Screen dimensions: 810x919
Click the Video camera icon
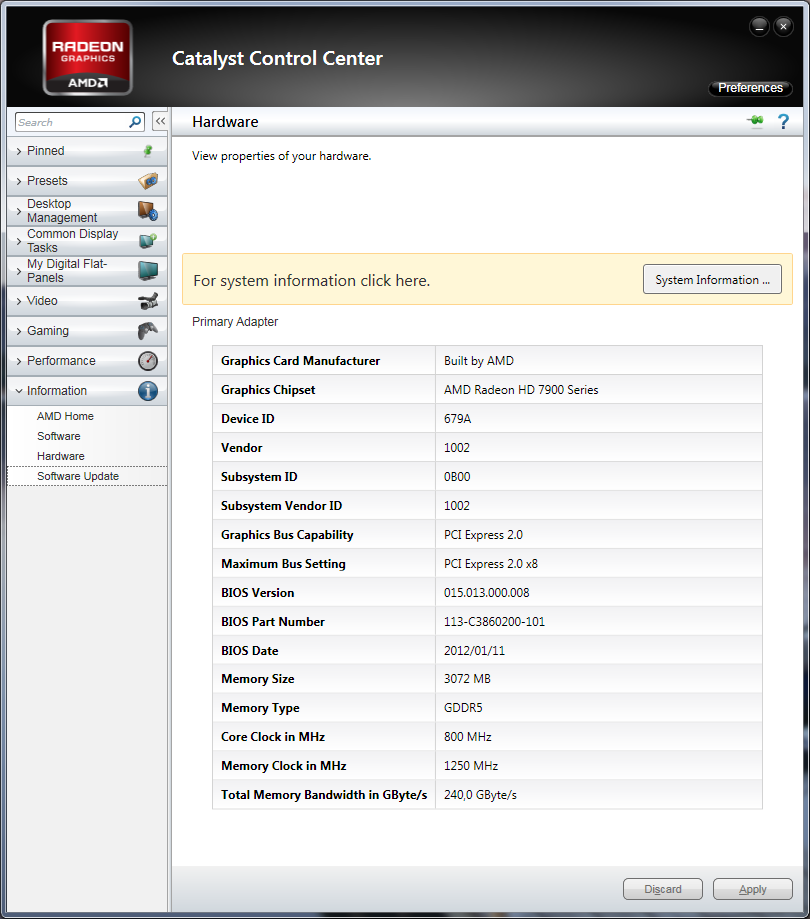click(x=148, y=301)
